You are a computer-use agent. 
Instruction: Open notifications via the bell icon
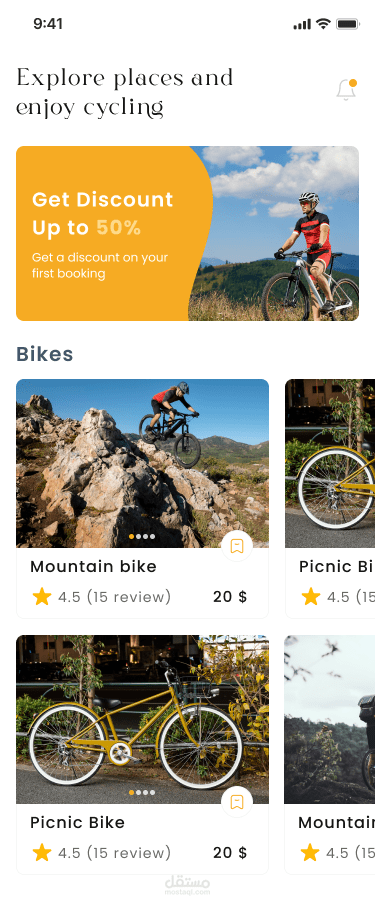(346, 90)
